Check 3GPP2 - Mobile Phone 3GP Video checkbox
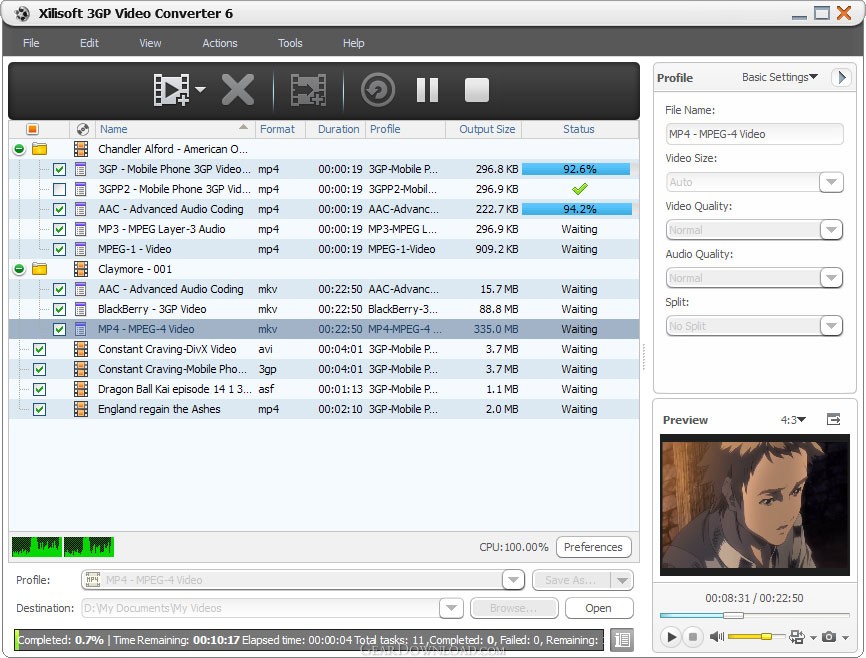 (59, 189)
